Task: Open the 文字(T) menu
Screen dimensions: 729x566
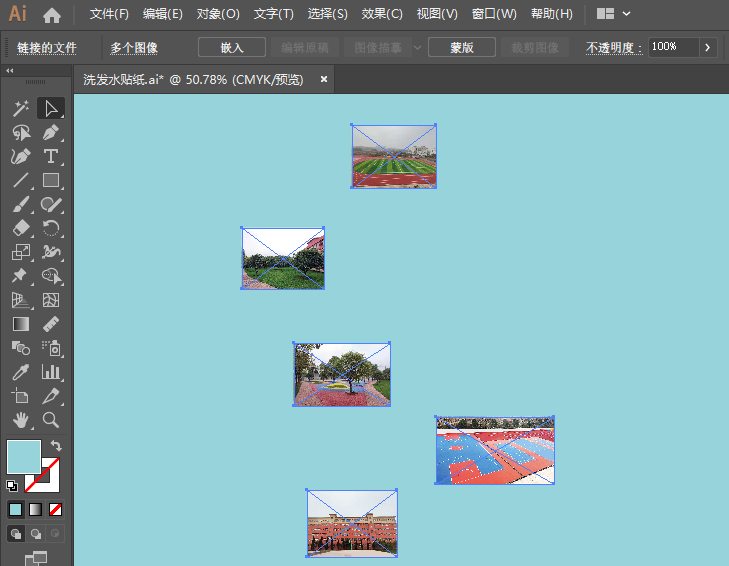Action: click(273, 14)
